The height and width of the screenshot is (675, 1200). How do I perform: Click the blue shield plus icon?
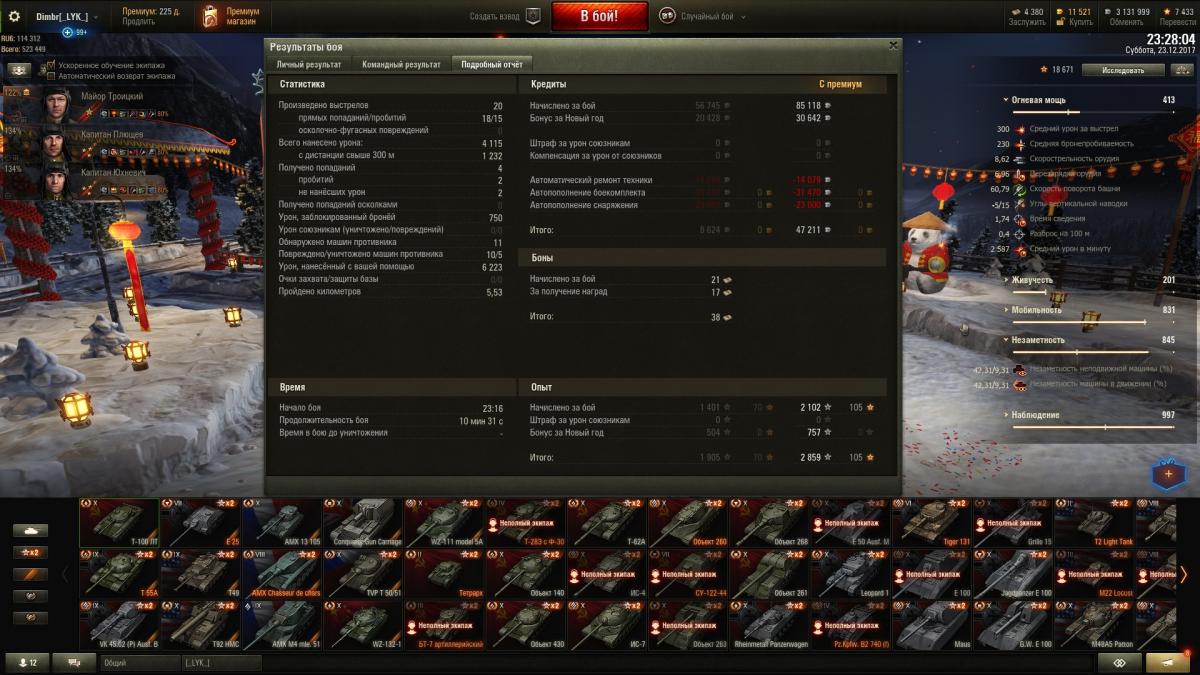click(1168, 473)
